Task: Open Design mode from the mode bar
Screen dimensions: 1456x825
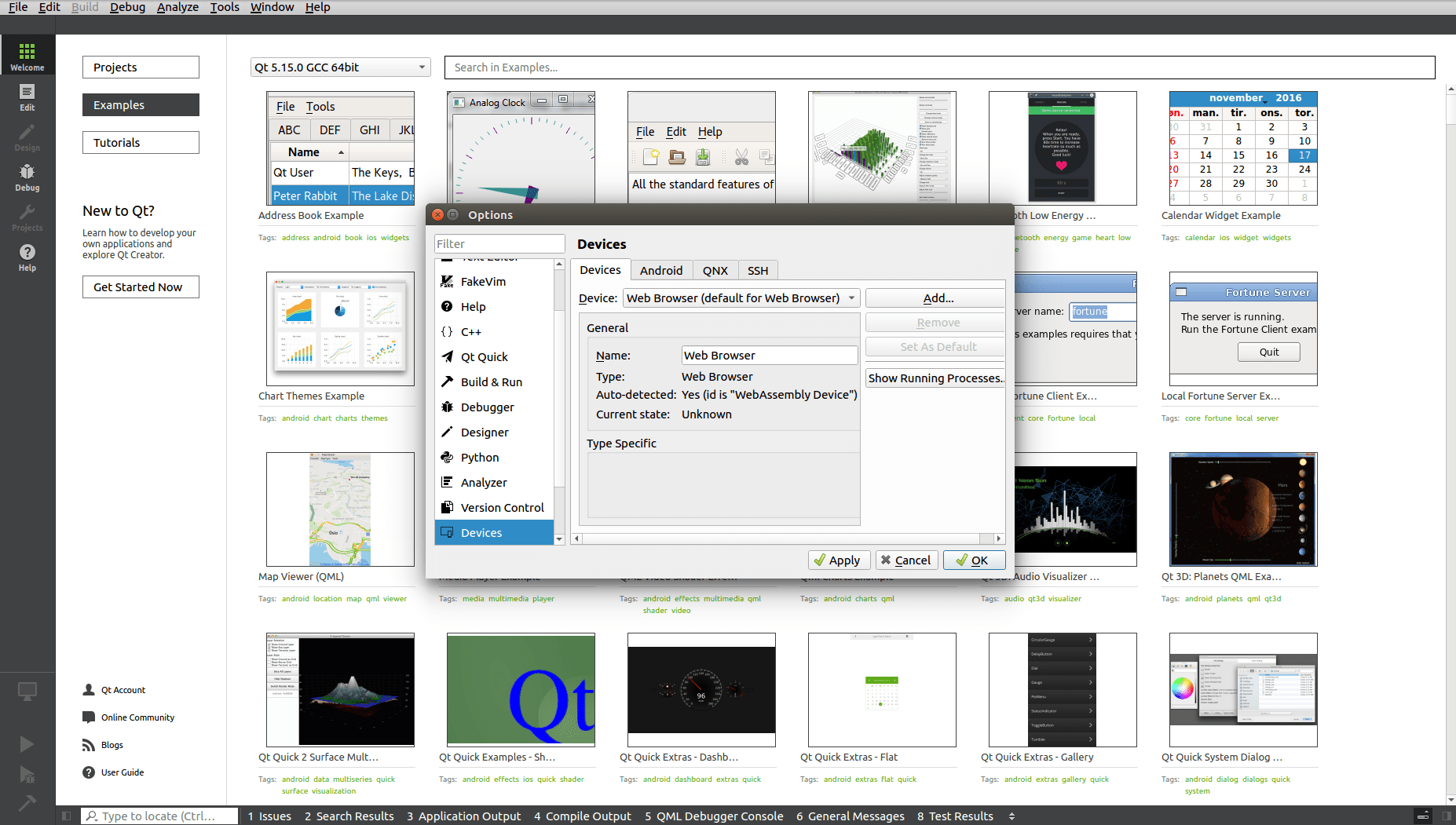Action: pyautogui.click(x=27, y=137)
